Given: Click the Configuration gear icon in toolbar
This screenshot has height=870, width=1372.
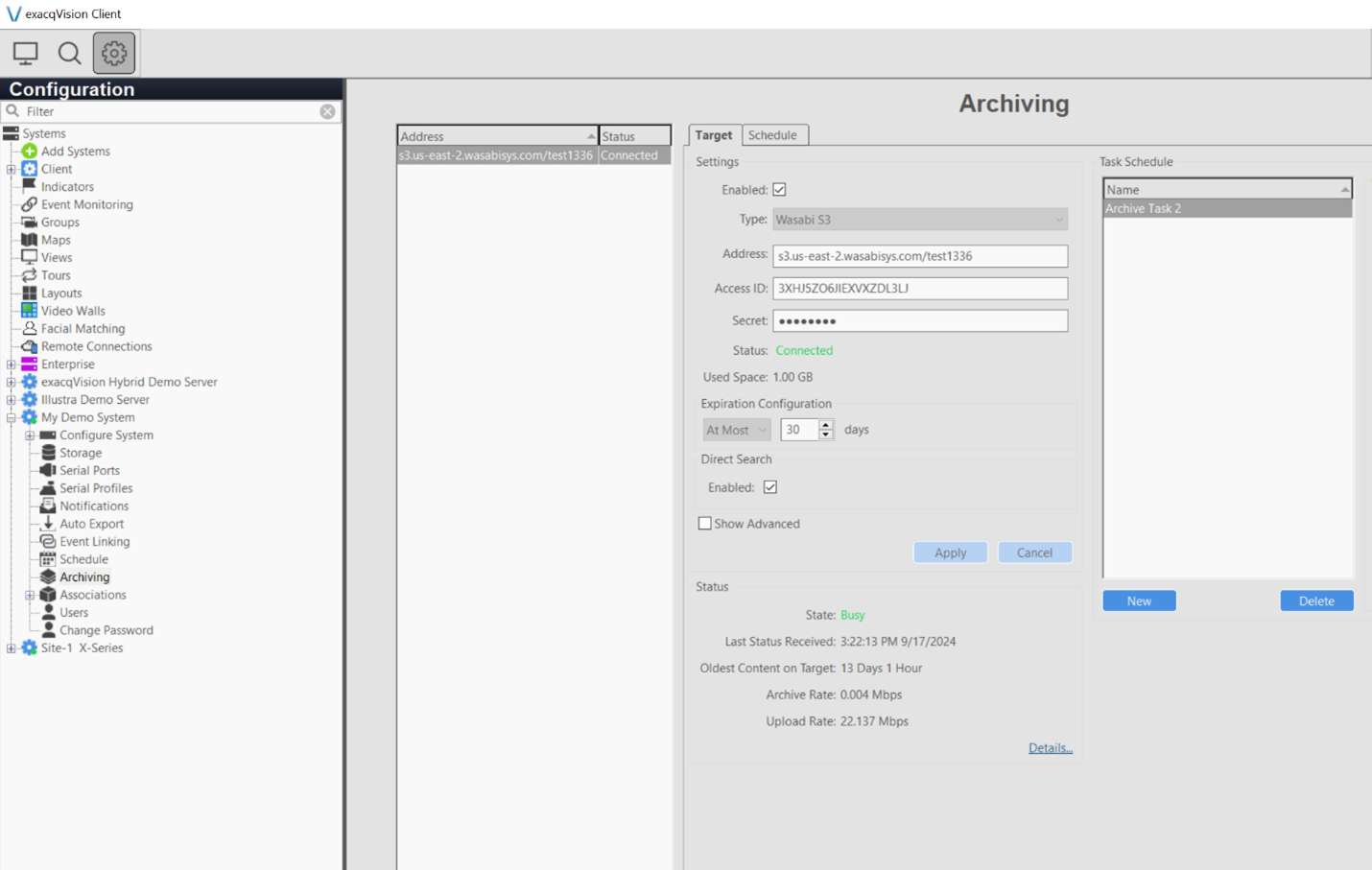Looking at the screenshot, I should (114, 53).
